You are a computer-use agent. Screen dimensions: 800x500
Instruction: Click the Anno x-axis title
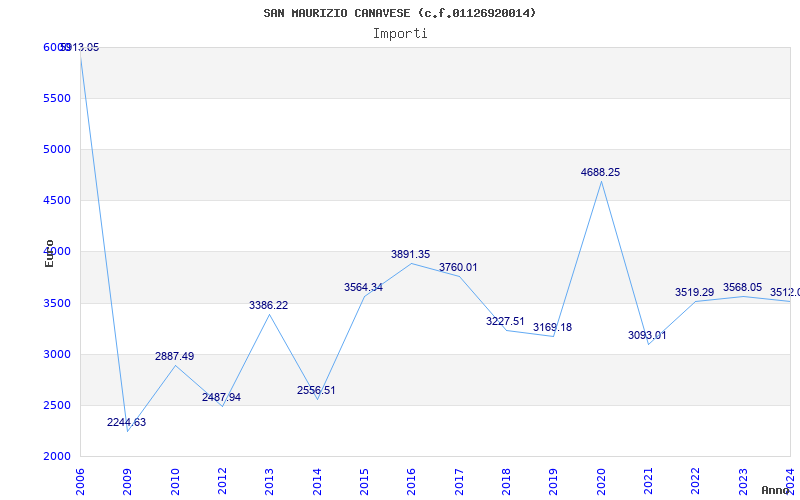[x=776, y=490]
